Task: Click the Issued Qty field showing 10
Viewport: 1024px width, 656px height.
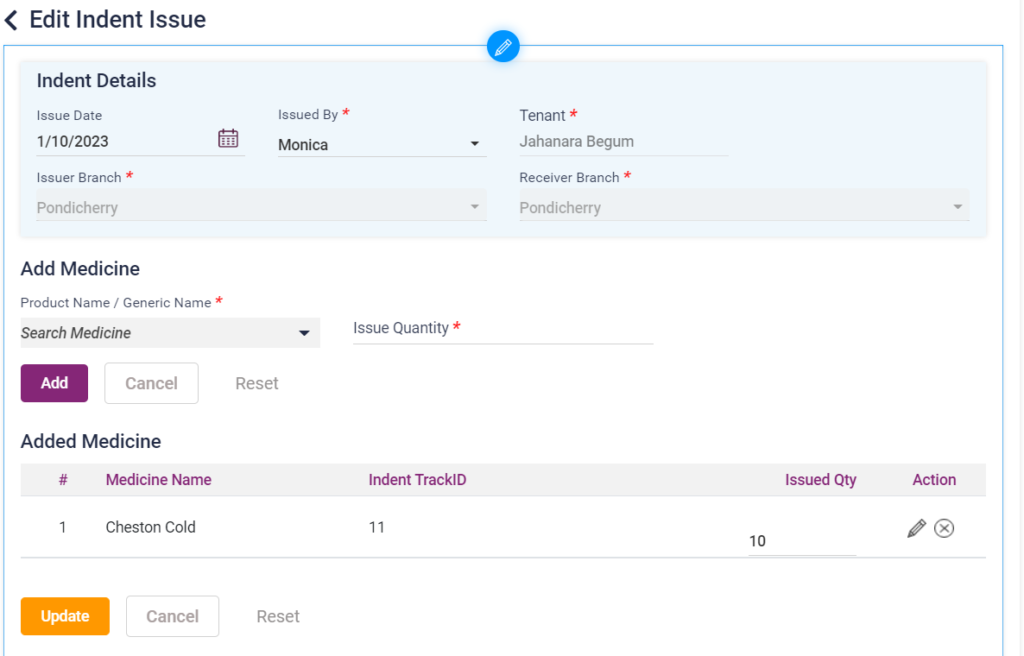Action: point(801,541)
